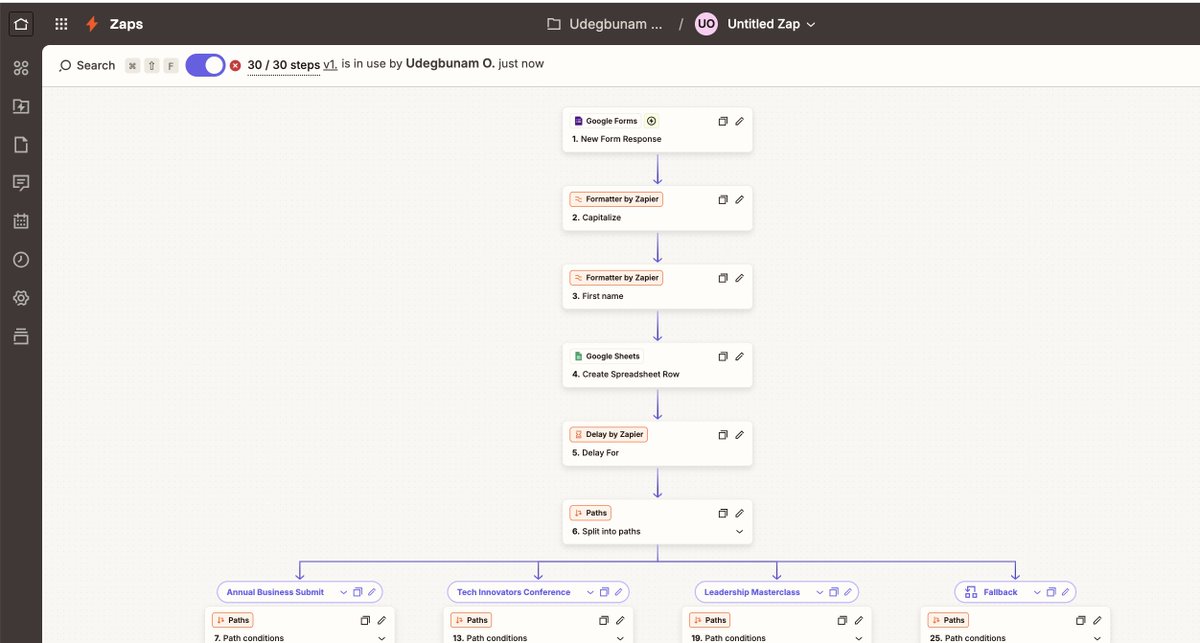Edit step 6 Split into paths pencil

[740, 513]
